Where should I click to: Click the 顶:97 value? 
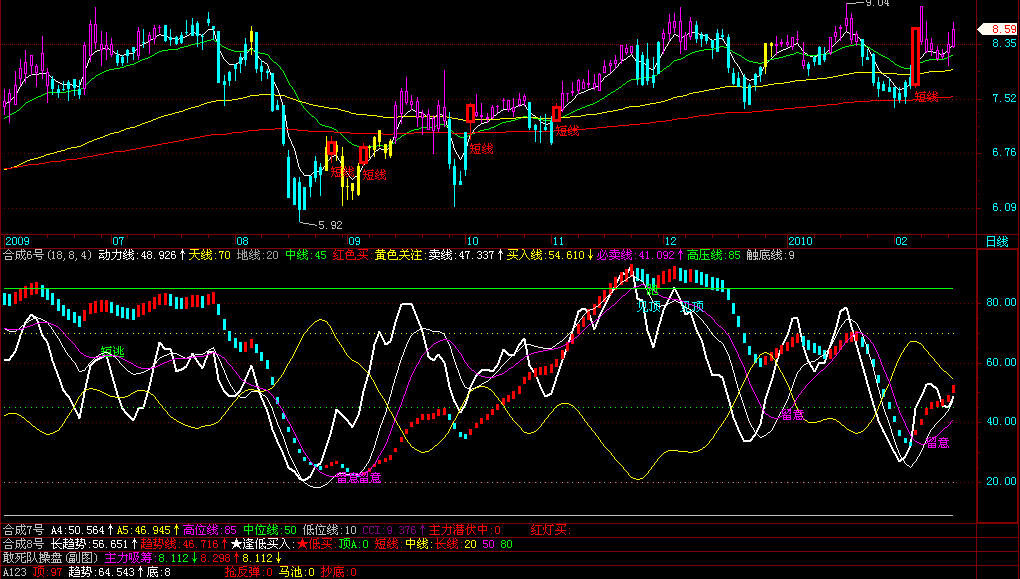click(x=47, y=572)
